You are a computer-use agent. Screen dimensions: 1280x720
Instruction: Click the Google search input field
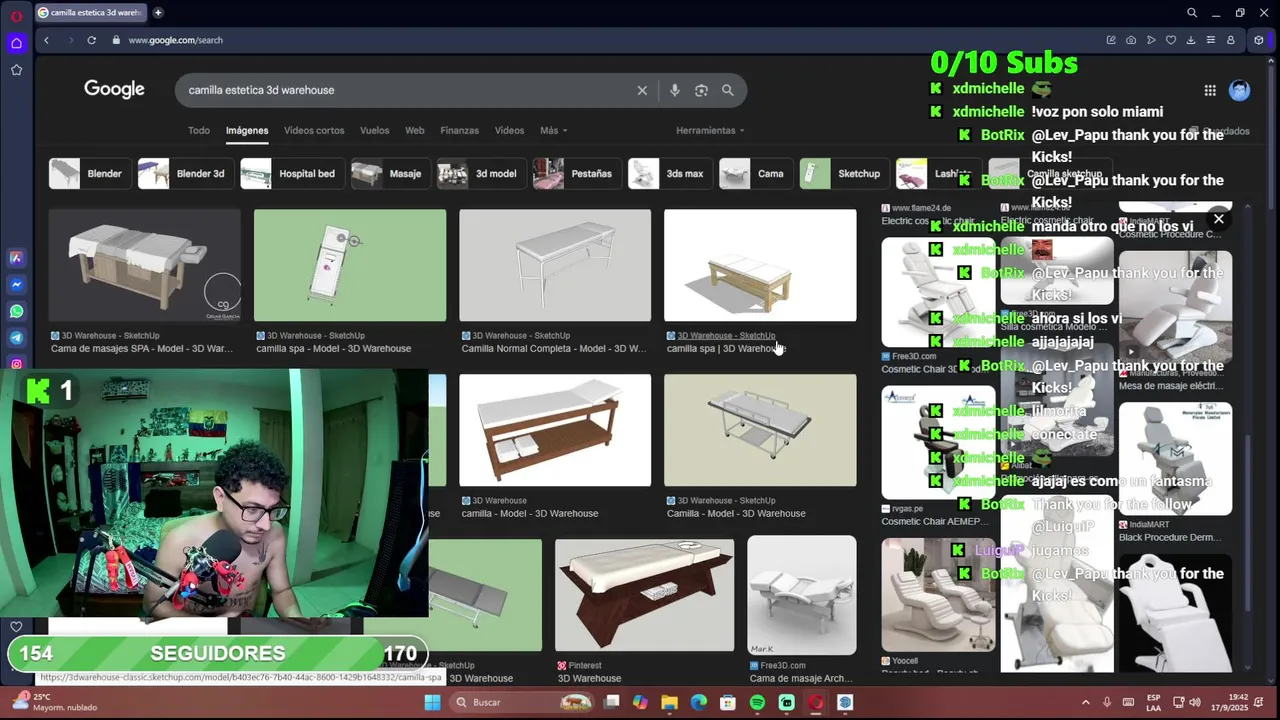coord(408,90)
